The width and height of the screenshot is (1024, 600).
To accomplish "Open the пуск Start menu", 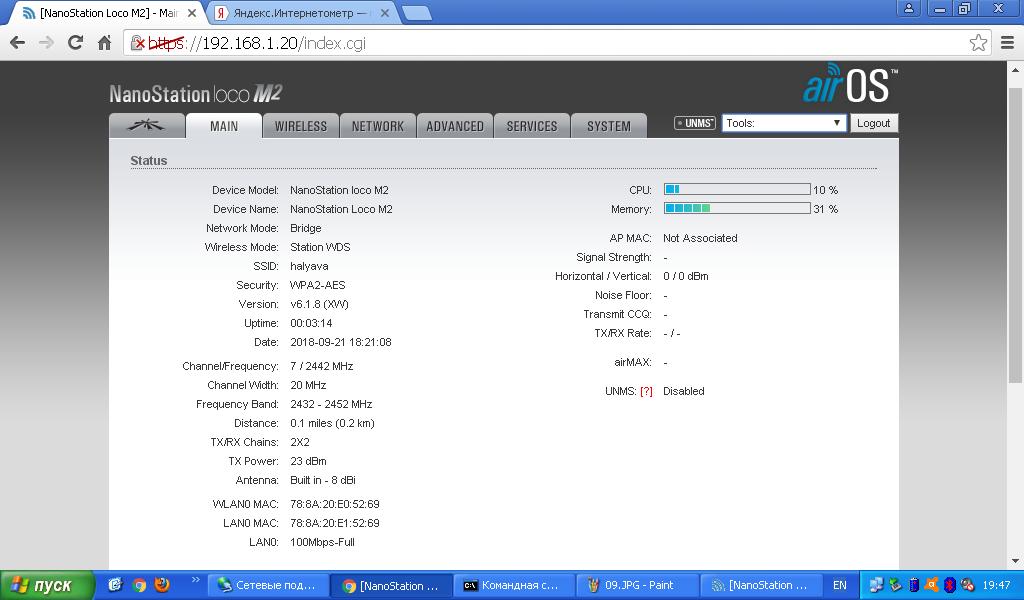I will [47, 586].
